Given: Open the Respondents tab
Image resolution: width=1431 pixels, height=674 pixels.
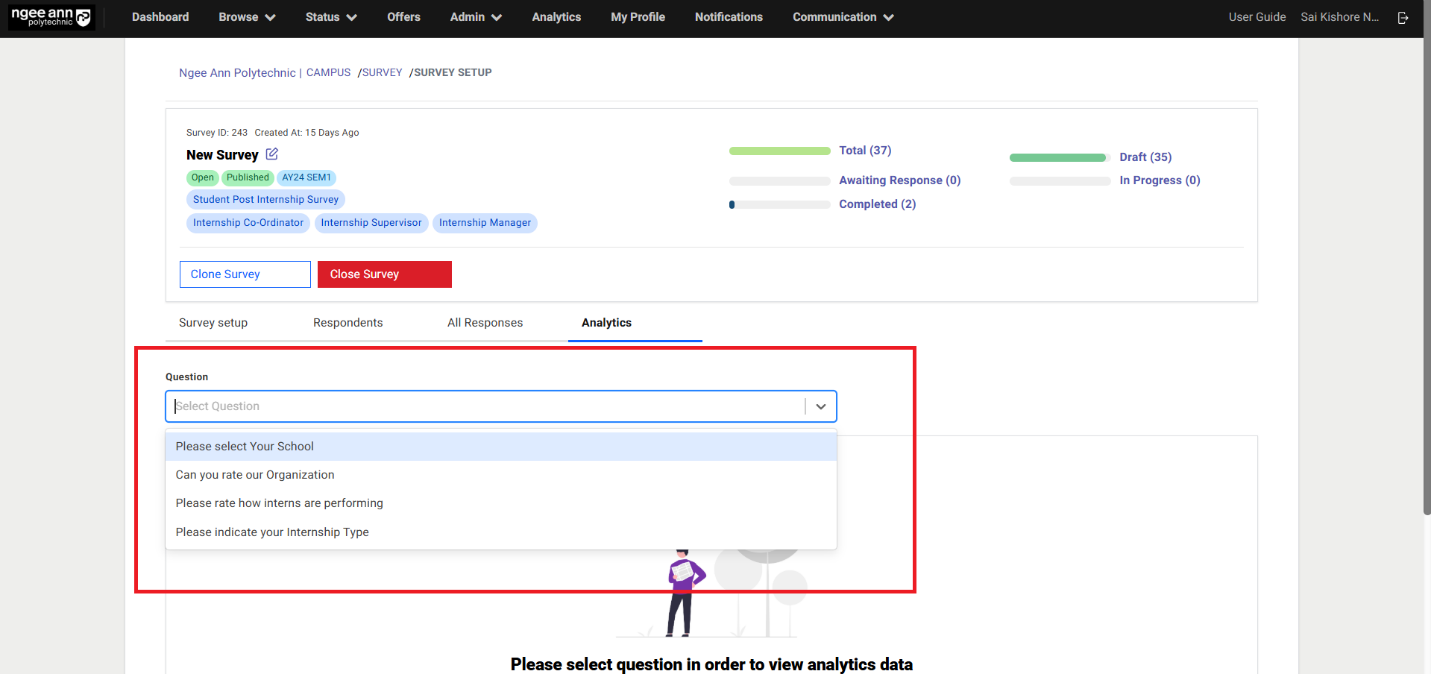Looking at the screenshot, I should point(348,323).
